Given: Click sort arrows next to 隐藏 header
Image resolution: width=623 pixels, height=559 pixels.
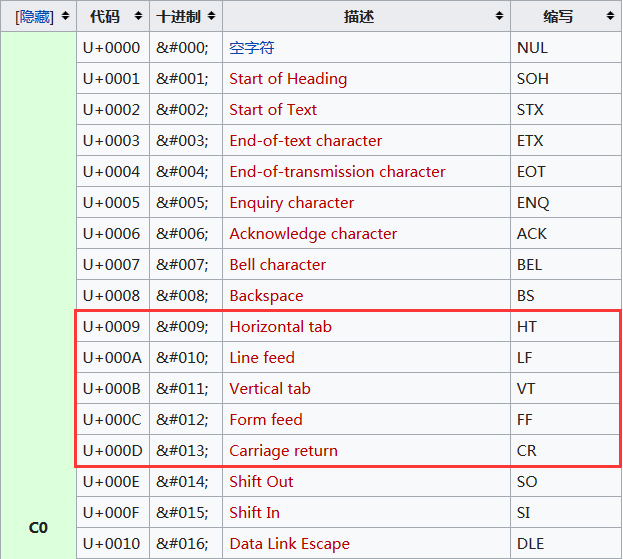Looking at the screenshot, I should 66,16.
